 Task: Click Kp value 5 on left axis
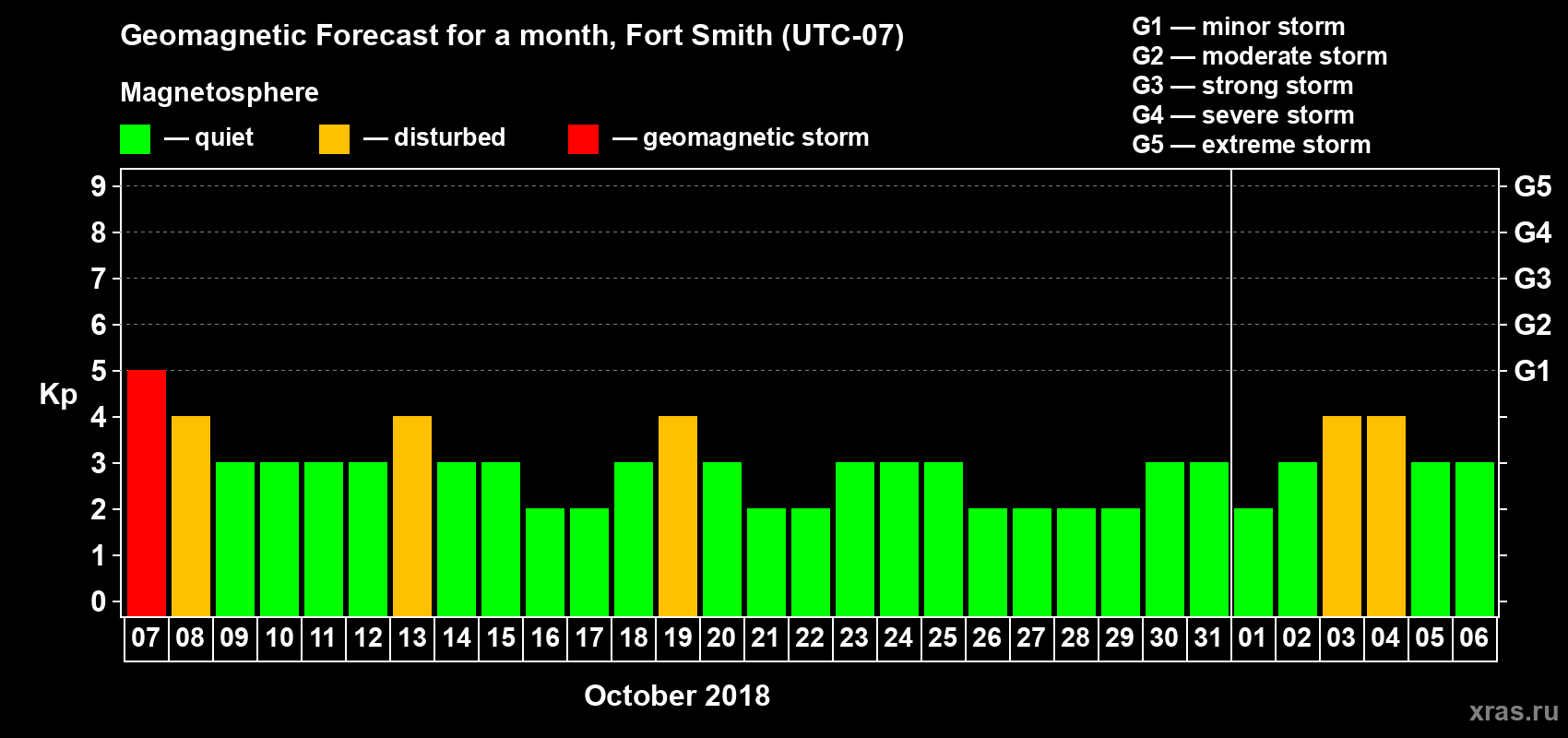coord(99,371)
